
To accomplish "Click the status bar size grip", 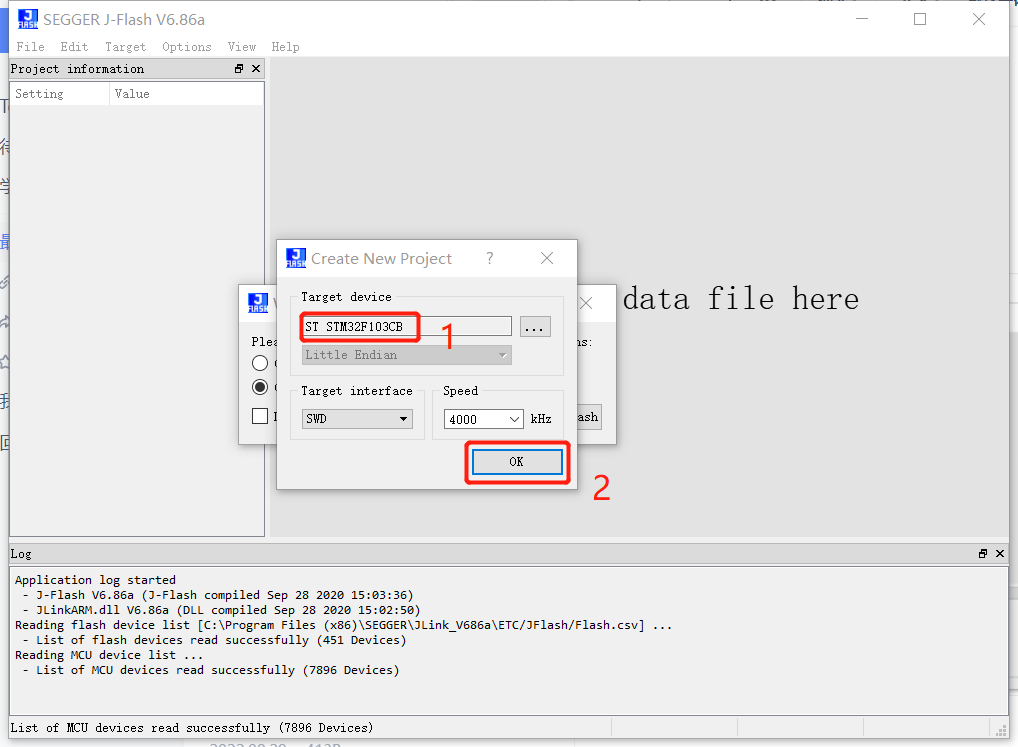I will 1001,729.
